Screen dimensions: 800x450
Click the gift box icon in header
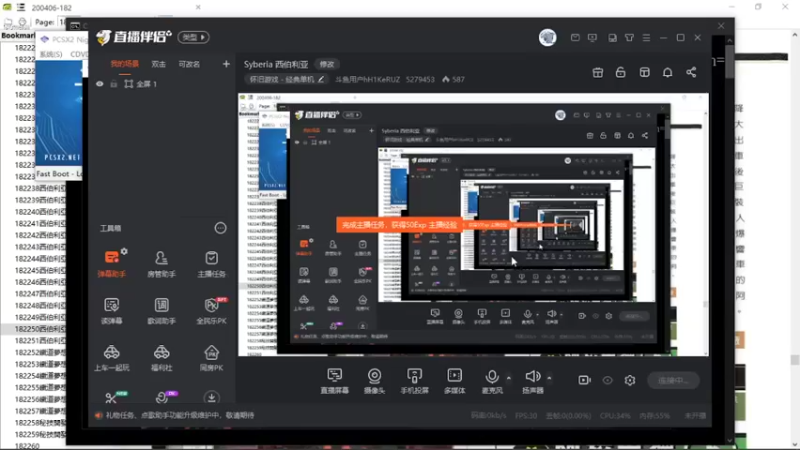pyautogui.click(x=597, y=72)
